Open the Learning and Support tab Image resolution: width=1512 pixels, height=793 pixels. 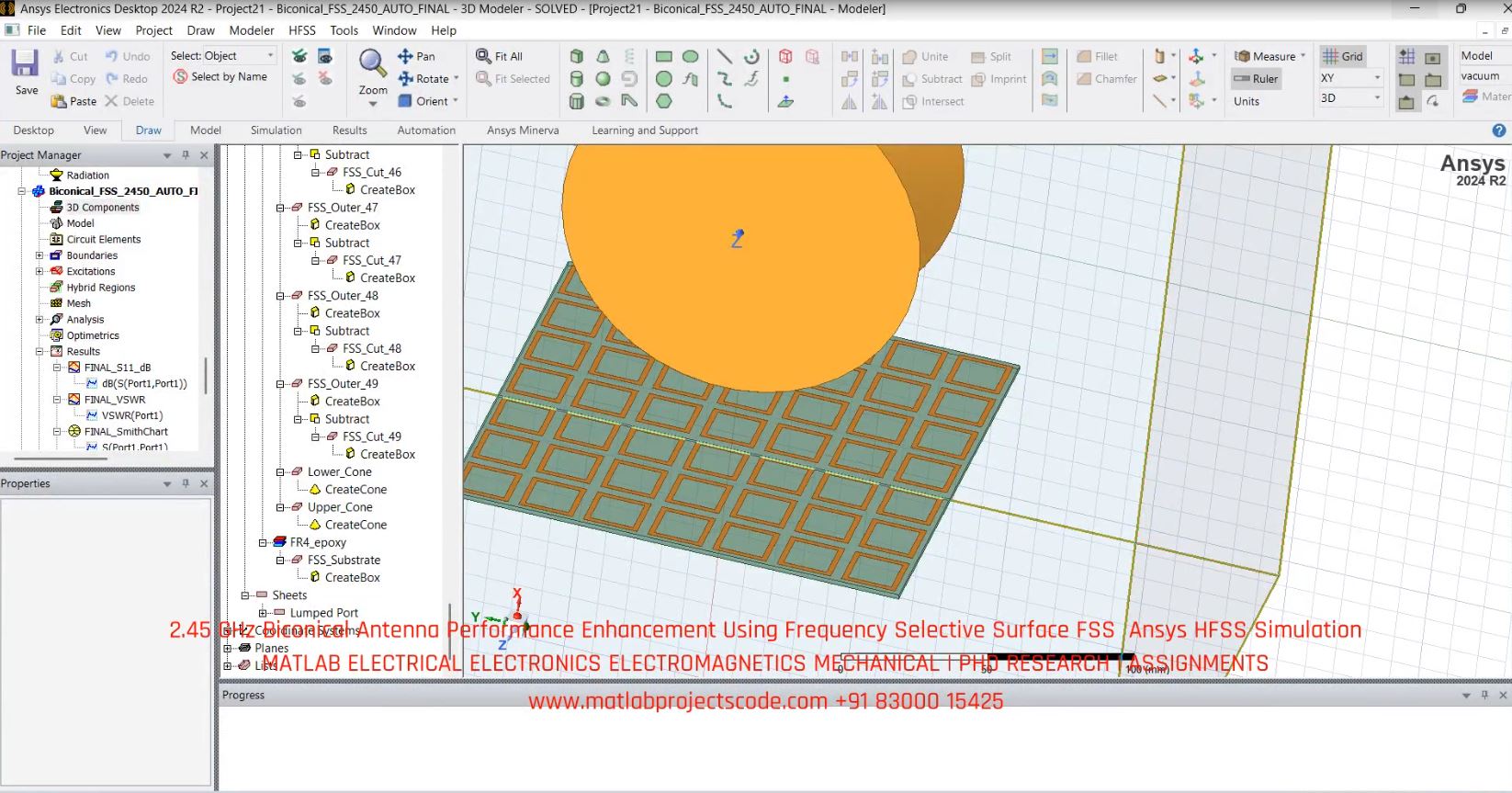tap(645, 130)
